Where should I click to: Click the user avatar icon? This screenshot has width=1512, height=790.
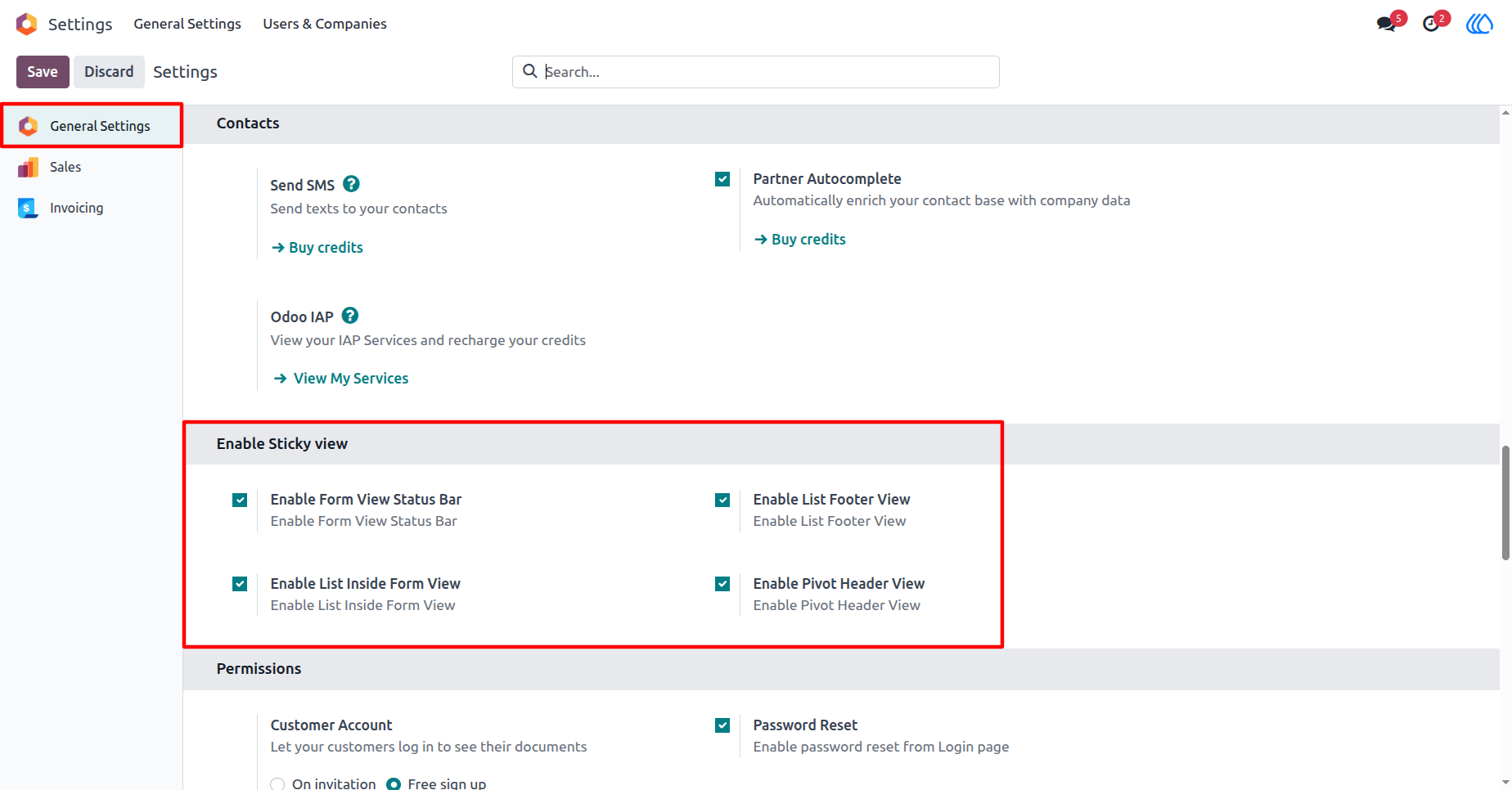coord(1479,24)
